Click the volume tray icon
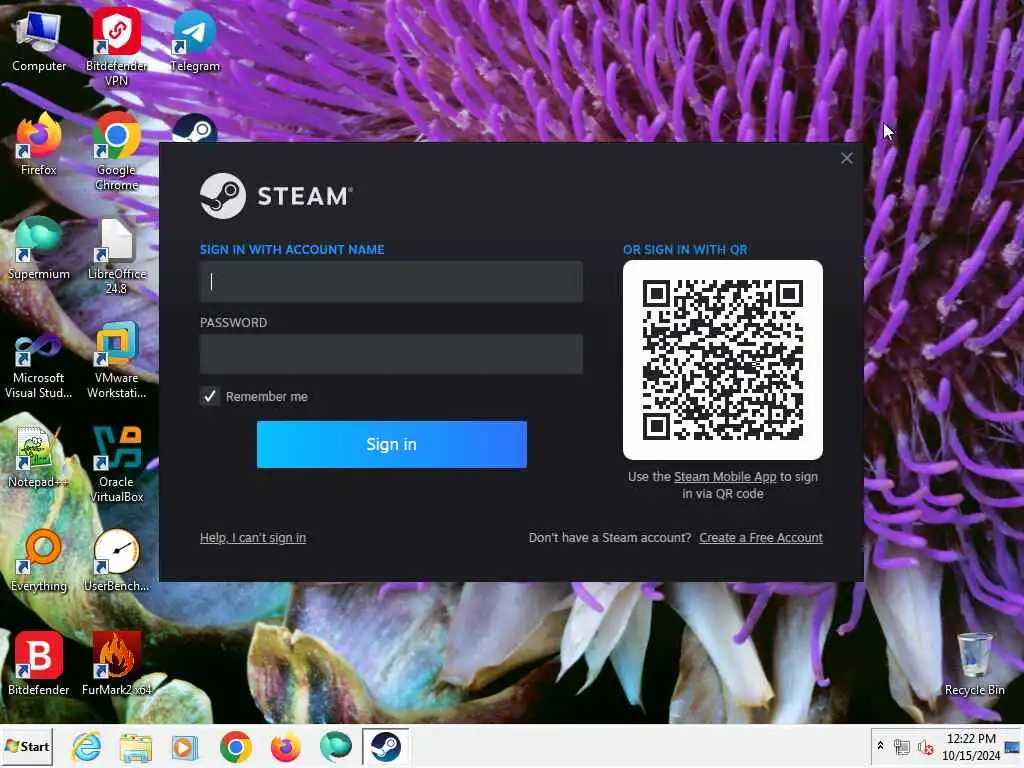Image resolution: width=1024 pixels, height=768 pixels. [925, 747]
